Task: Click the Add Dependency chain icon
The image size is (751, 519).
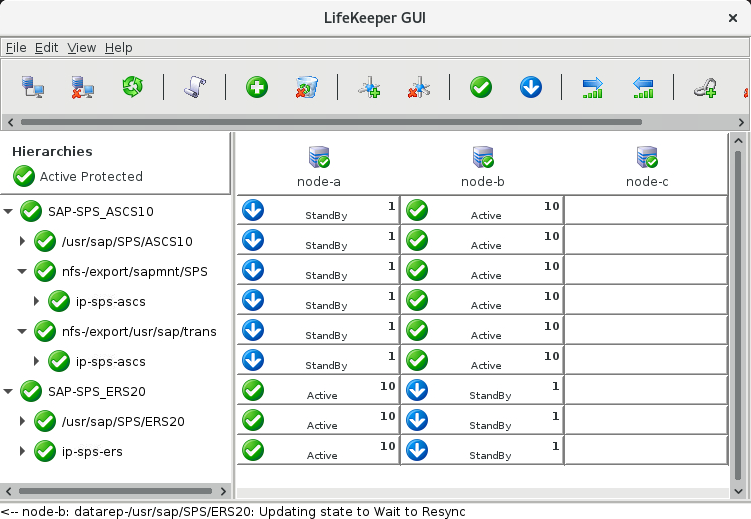Action: 705,88
